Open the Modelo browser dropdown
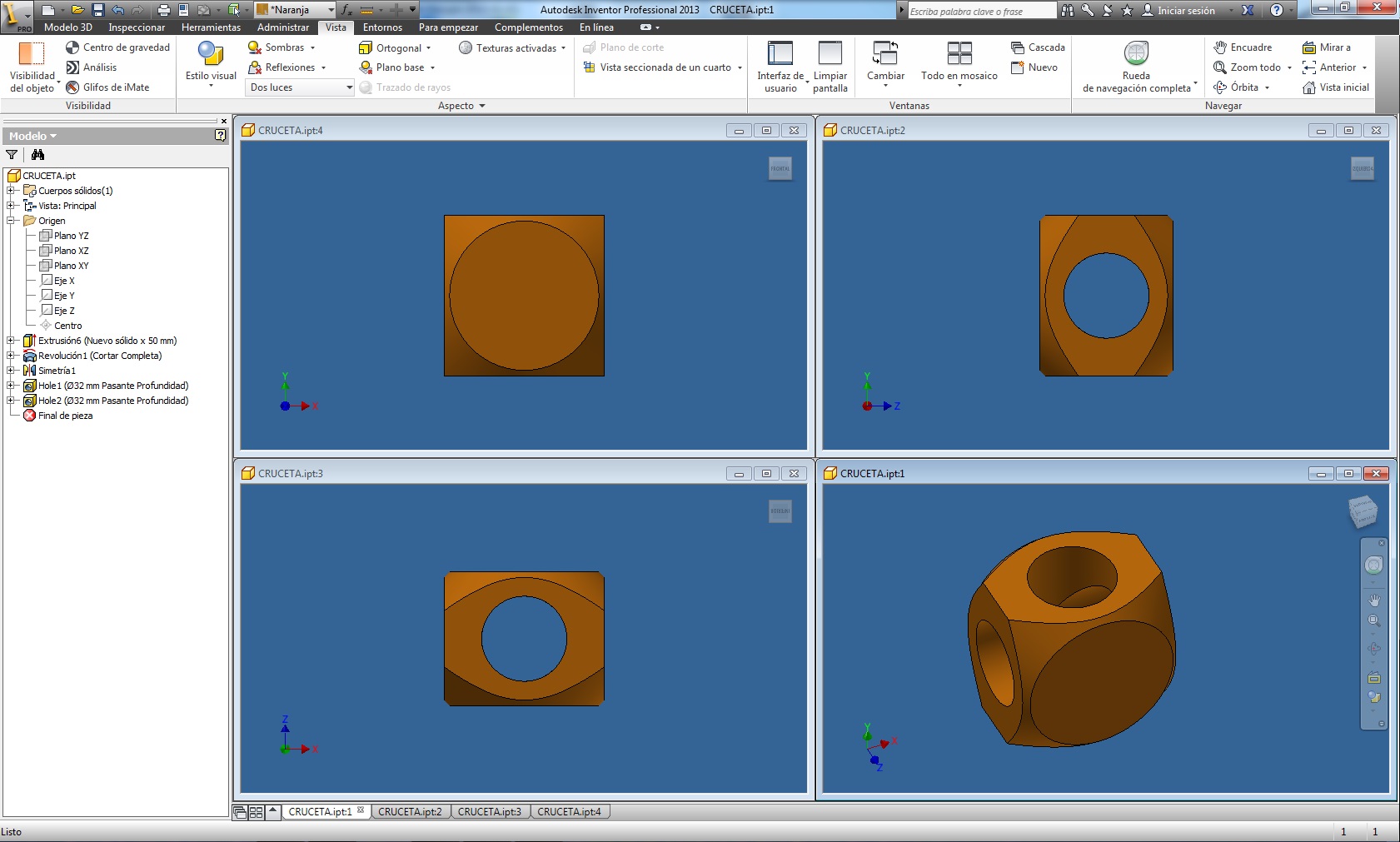The image size is (1400, 842). (32, 136)
